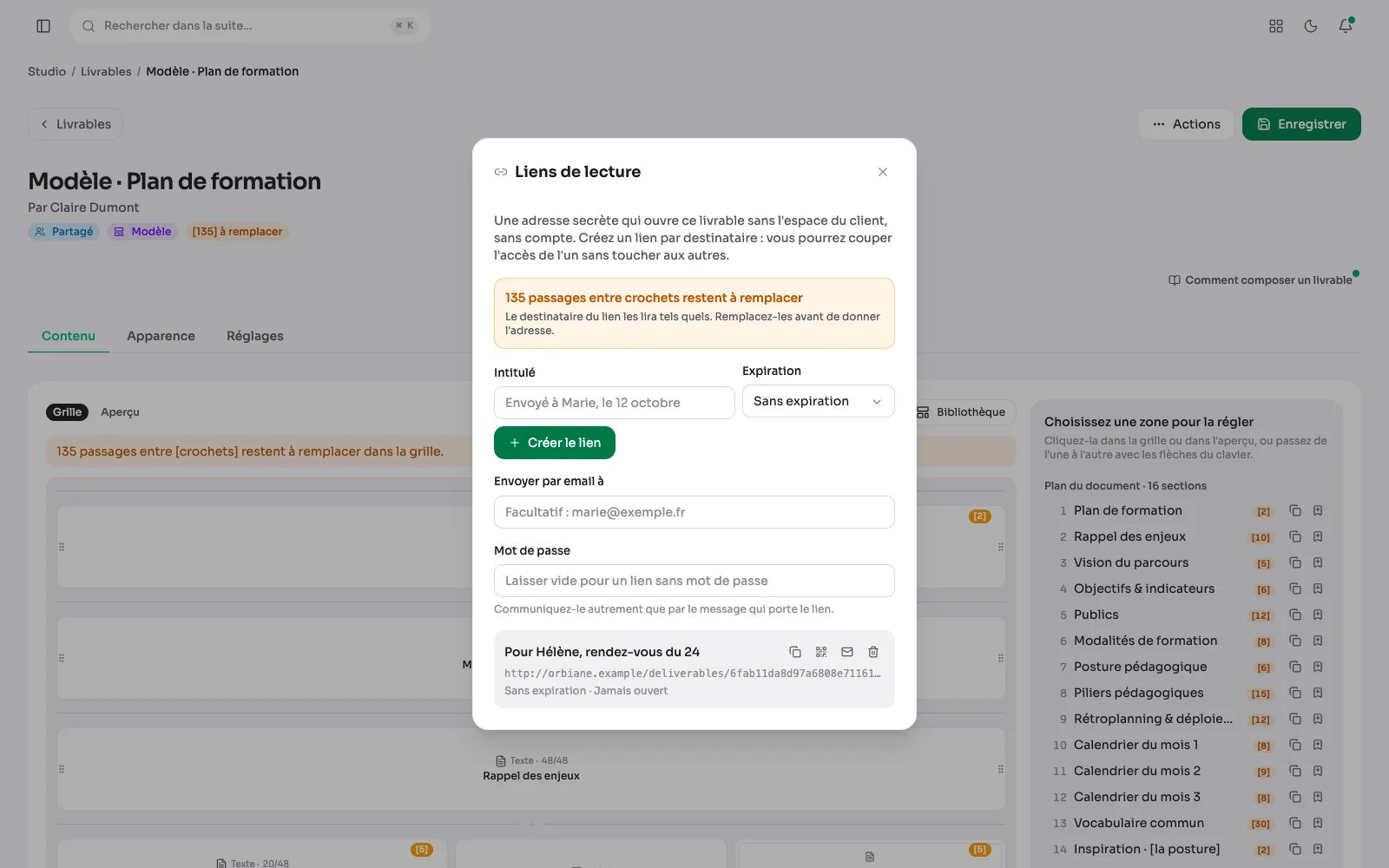Duplicate the Piliers pédagogiques section
The image size is (1389, 868).
tap(1295, 693)
